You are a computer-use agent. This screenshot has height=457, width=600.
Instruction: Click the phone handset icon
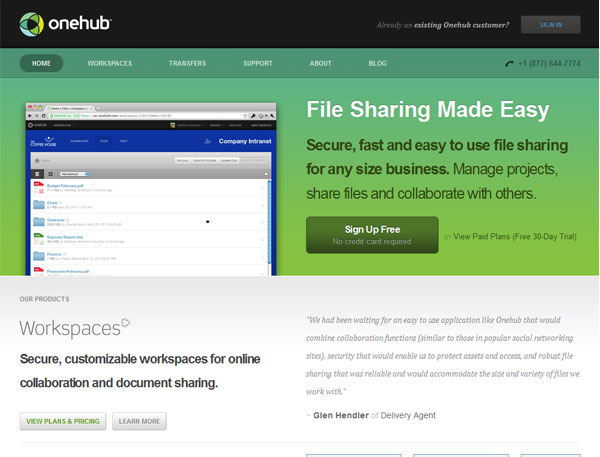coord(509,64)
